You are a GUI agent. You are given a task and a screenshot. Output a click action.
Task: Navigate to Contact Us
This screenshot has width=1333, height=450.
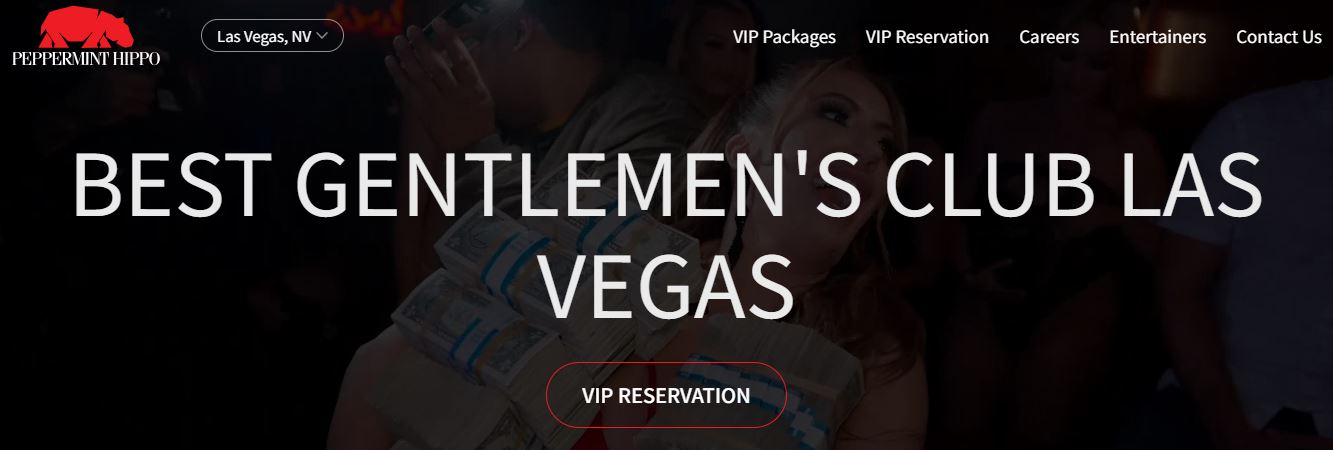[1279, 37]
